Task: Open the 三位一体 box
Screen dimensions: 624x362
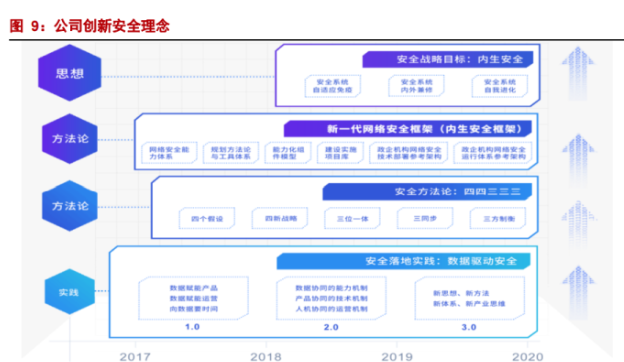Action: (353, 218)
